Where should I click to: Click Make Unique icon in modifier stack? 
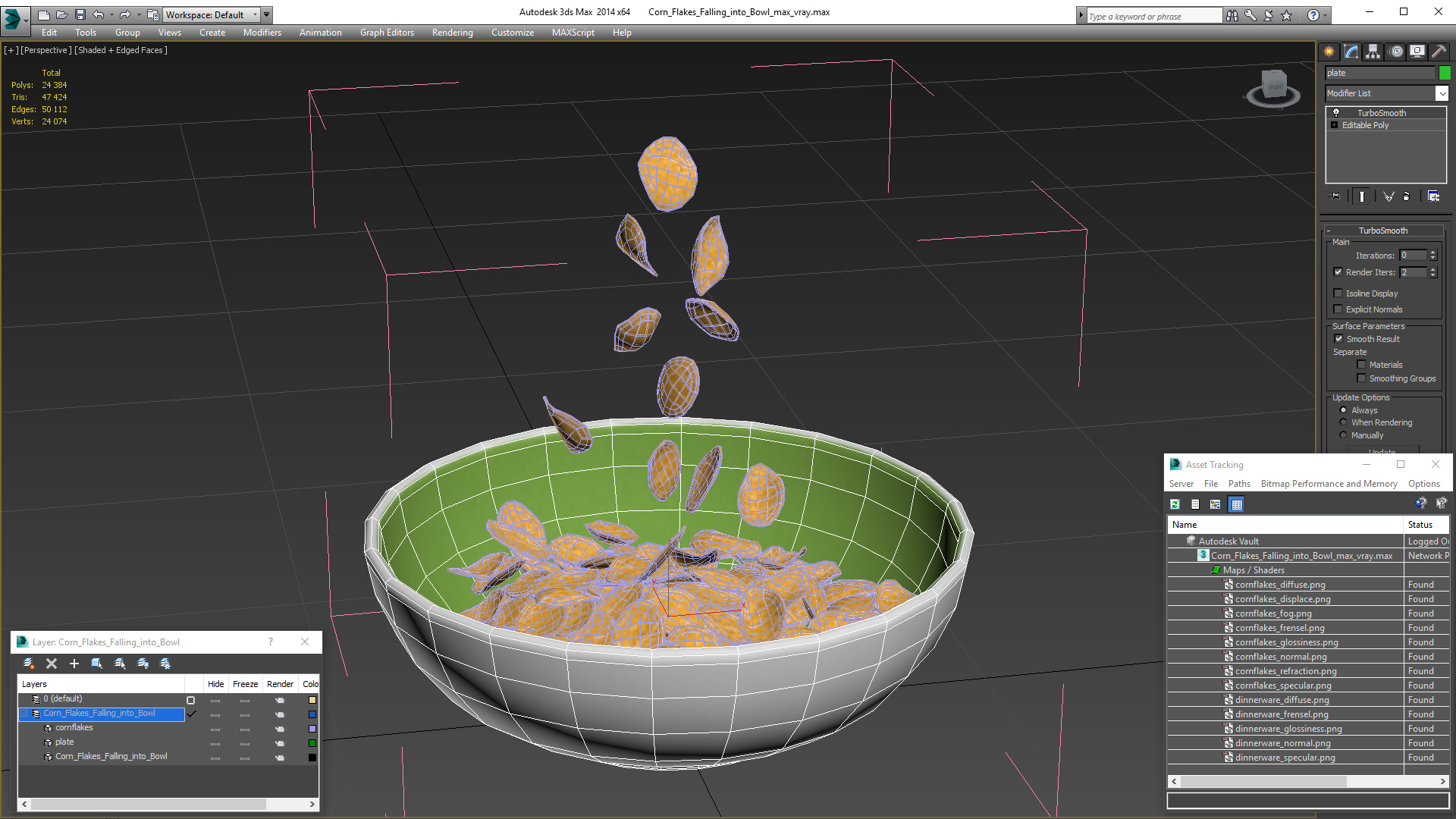tap(1389, 196)
